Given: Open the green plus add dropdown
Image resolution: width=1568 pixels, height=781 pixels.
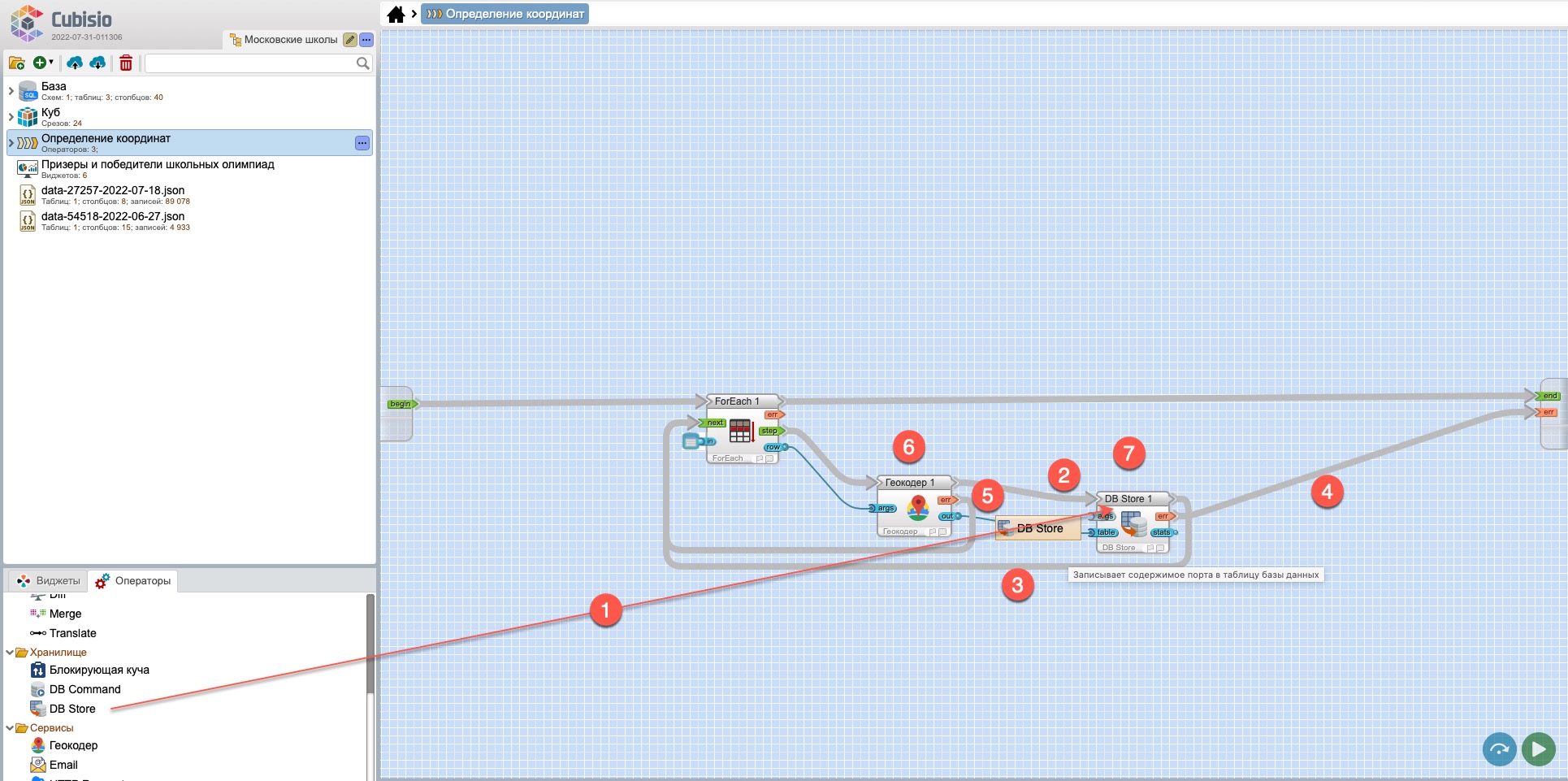Looking at the screenshot, I should (x=42, y=63).
